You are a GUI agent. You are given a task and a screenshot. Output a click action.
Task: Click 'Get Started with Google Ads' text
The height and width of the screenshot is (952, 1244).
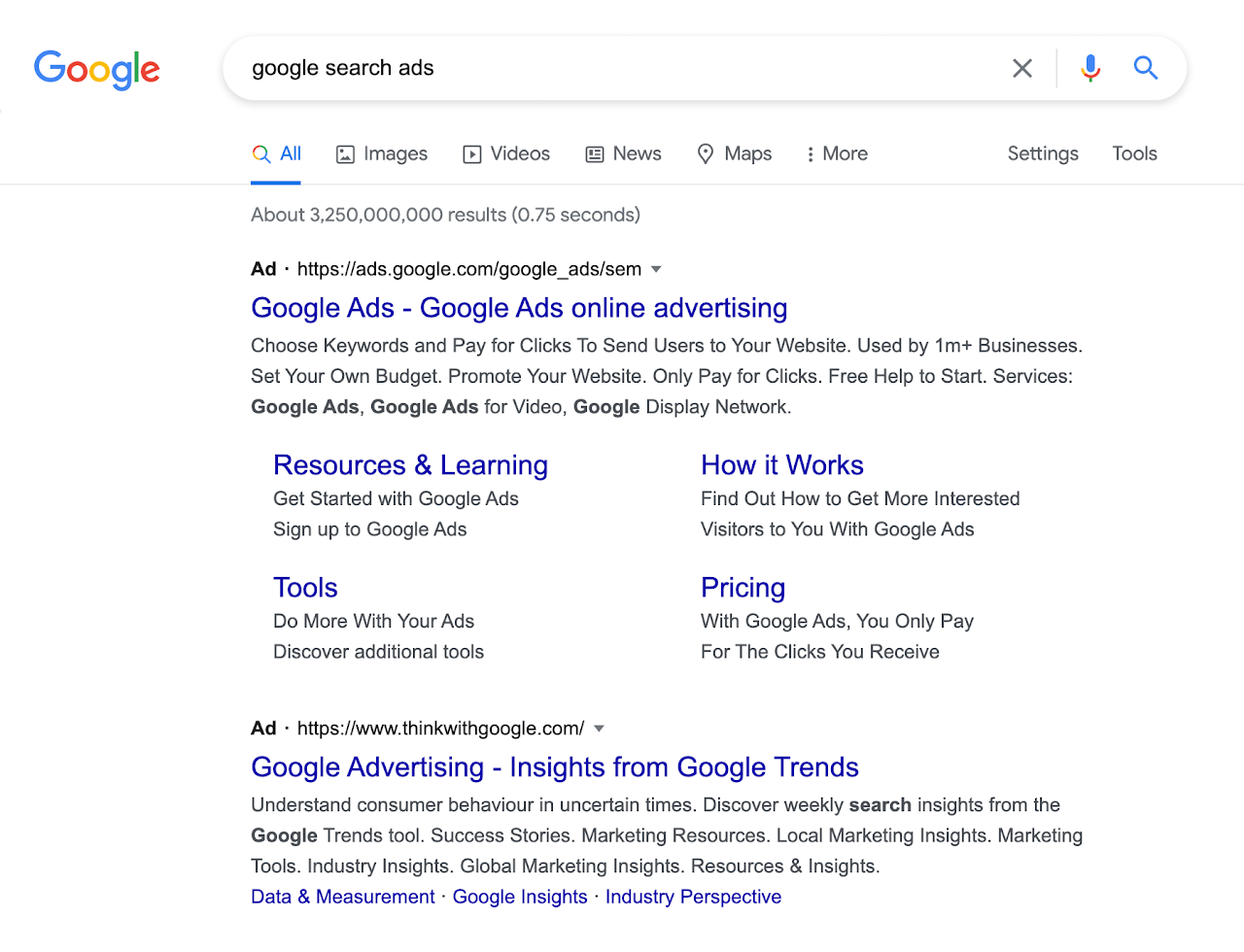click(x=396, y=498)
